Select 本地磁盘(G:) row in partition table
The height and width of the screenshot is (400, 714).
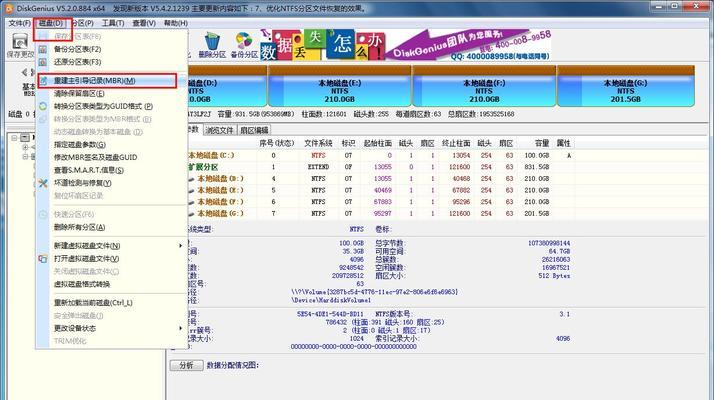click(380, 213)
